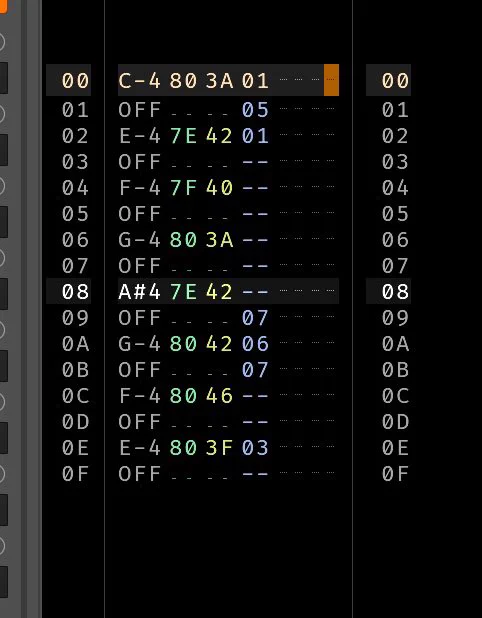Select the OFF note in row 07

(x=140, y=266)
